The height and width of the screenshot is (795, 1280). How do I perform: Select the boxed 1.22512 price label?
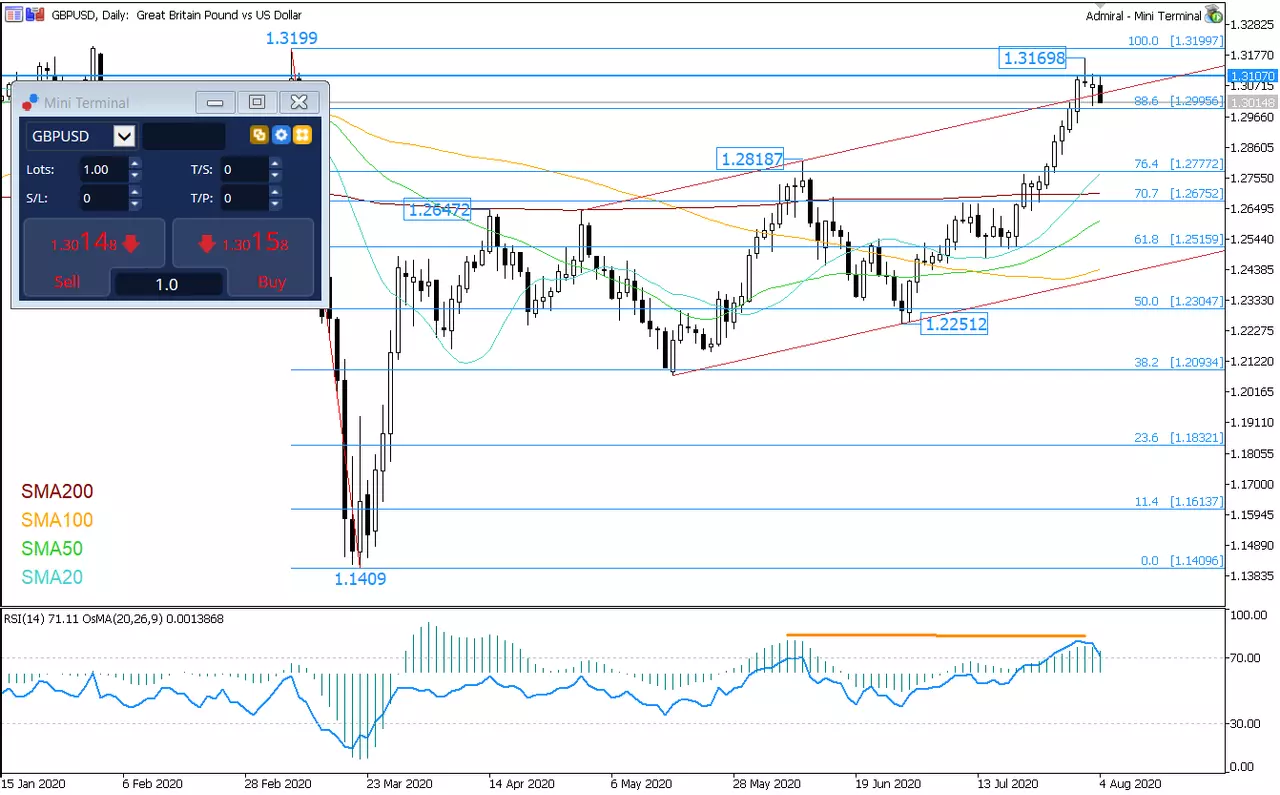954,323
